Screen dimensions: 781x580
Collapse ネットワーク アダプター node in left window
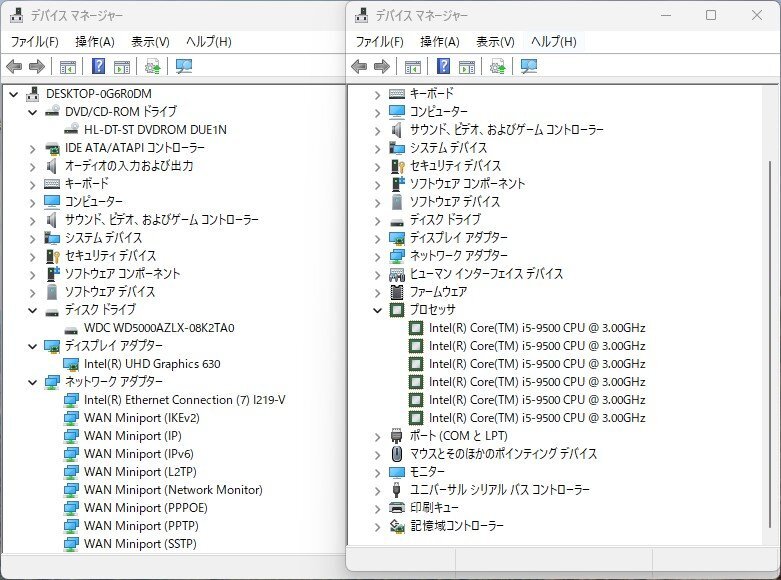coord(33,382)
